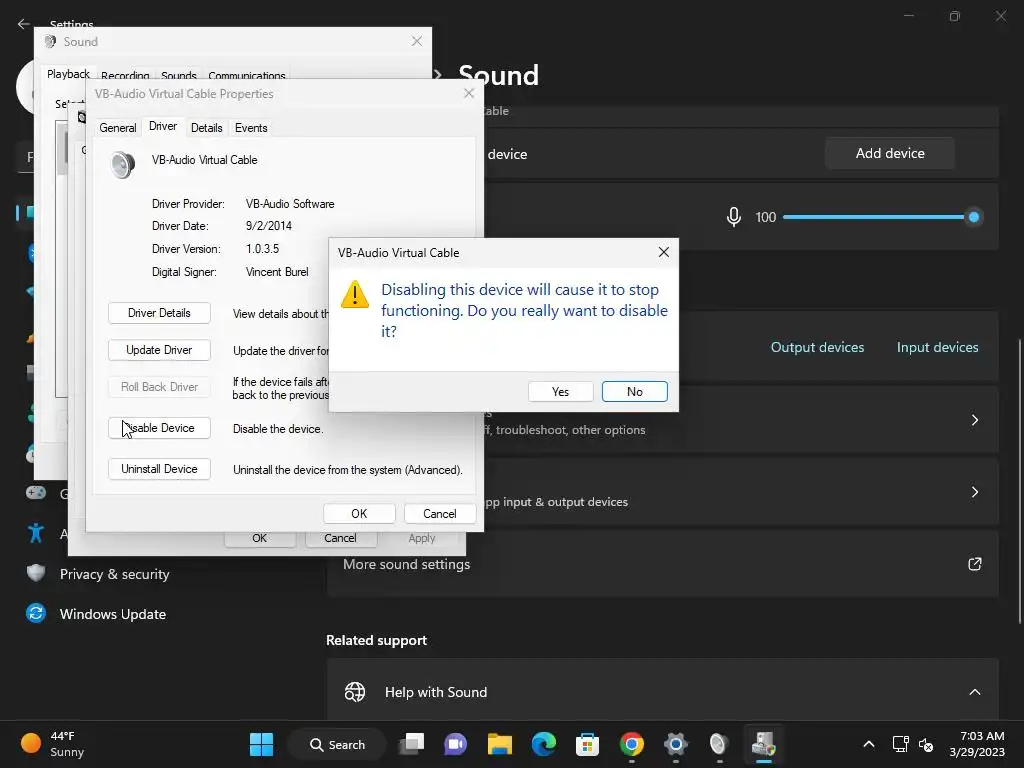This screenshot has width=1024, height=768.
Task: Open the Sound speaker app in the taskbar
Action: 718,744
